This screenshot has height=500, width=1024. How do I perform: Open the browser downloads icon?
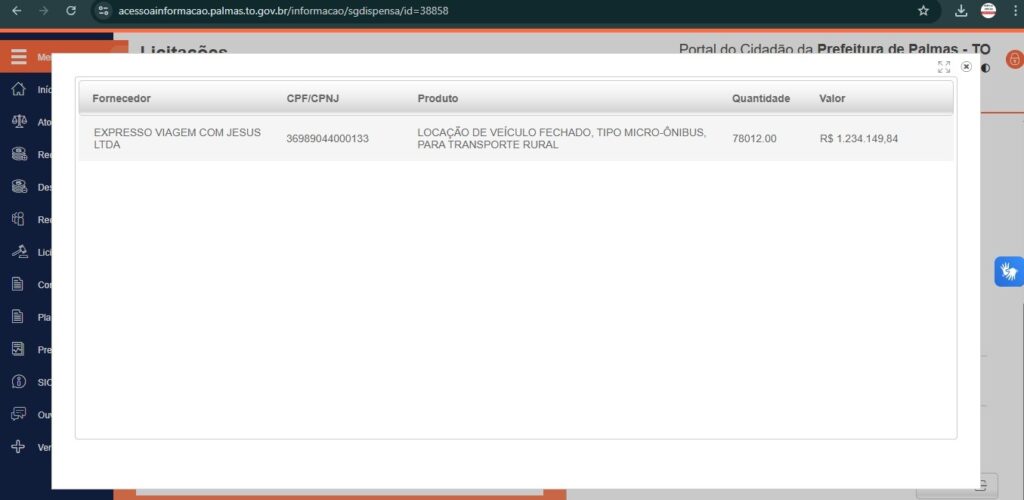(961, 10)
